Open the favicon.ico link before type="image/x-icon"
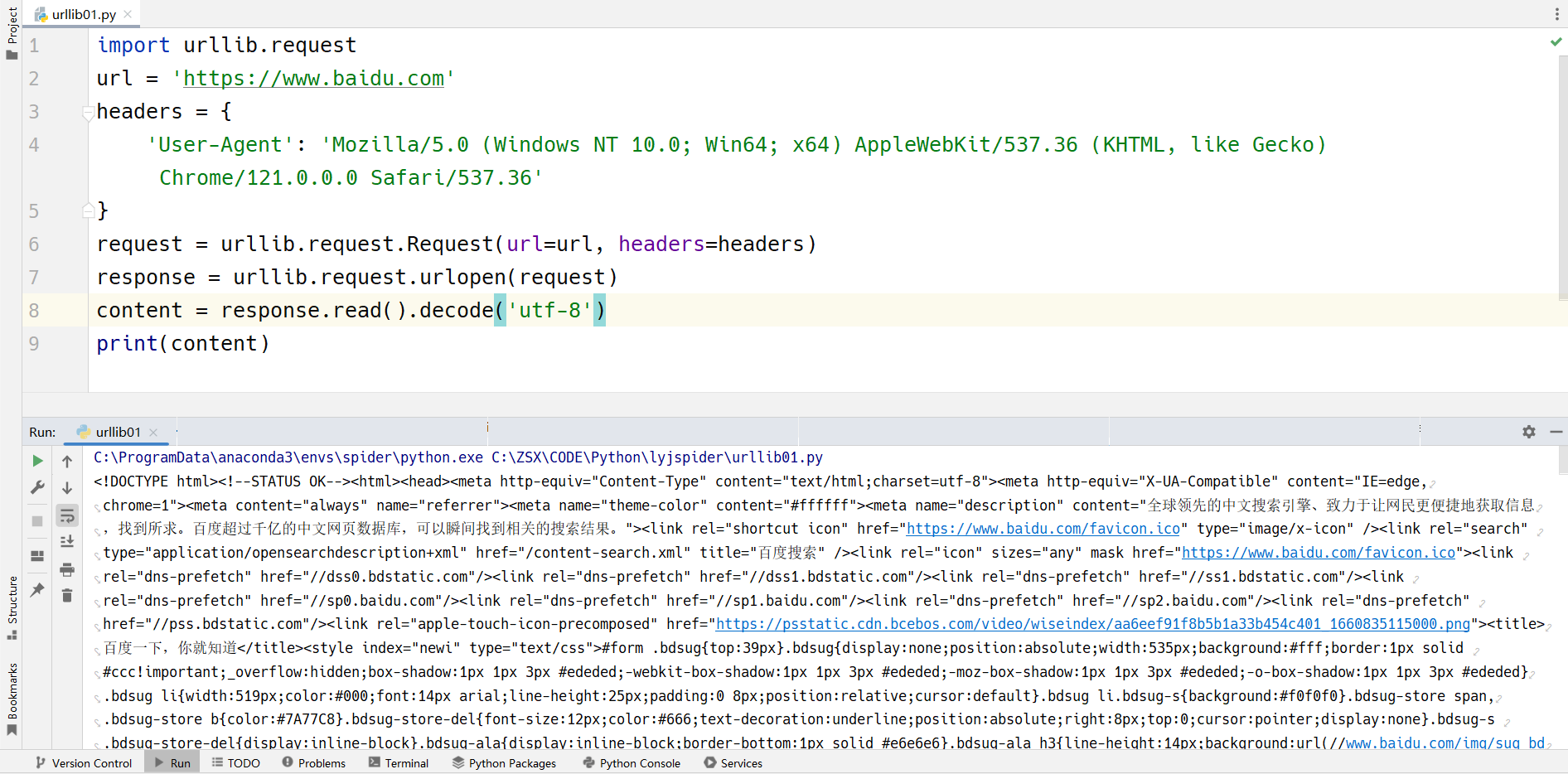Viewport: 1568px width, 774px height. 1043,529
